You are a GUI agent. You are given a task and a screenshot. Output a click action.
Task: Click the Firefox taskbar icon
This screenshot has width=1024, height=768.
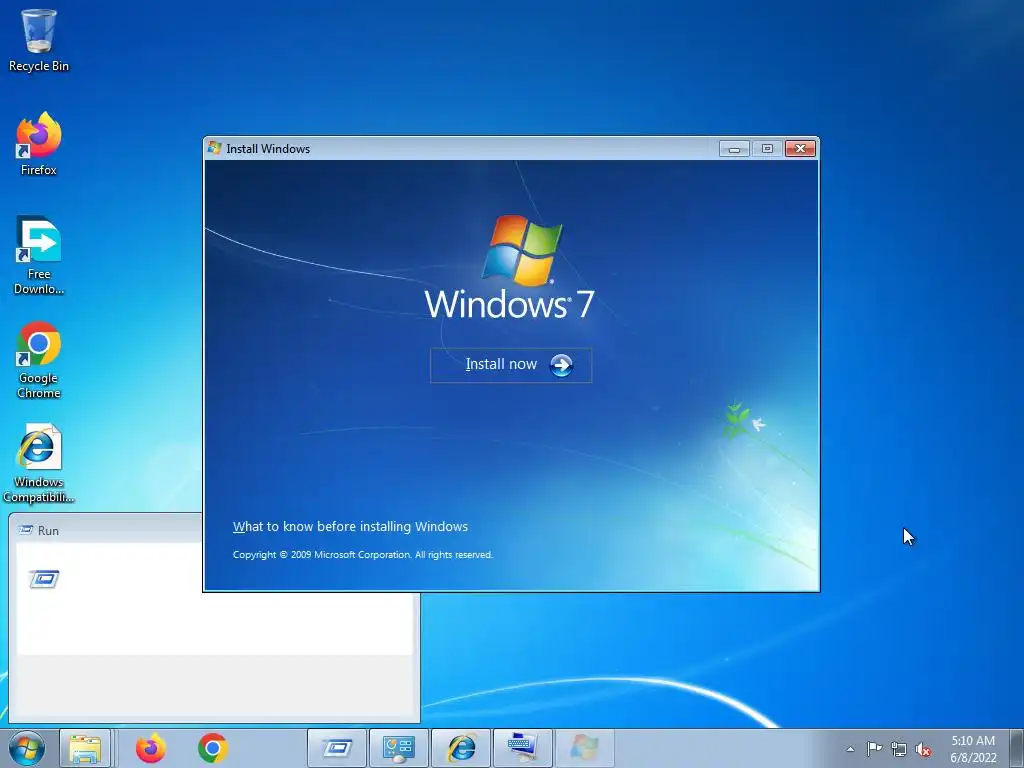tap(150, 748)
